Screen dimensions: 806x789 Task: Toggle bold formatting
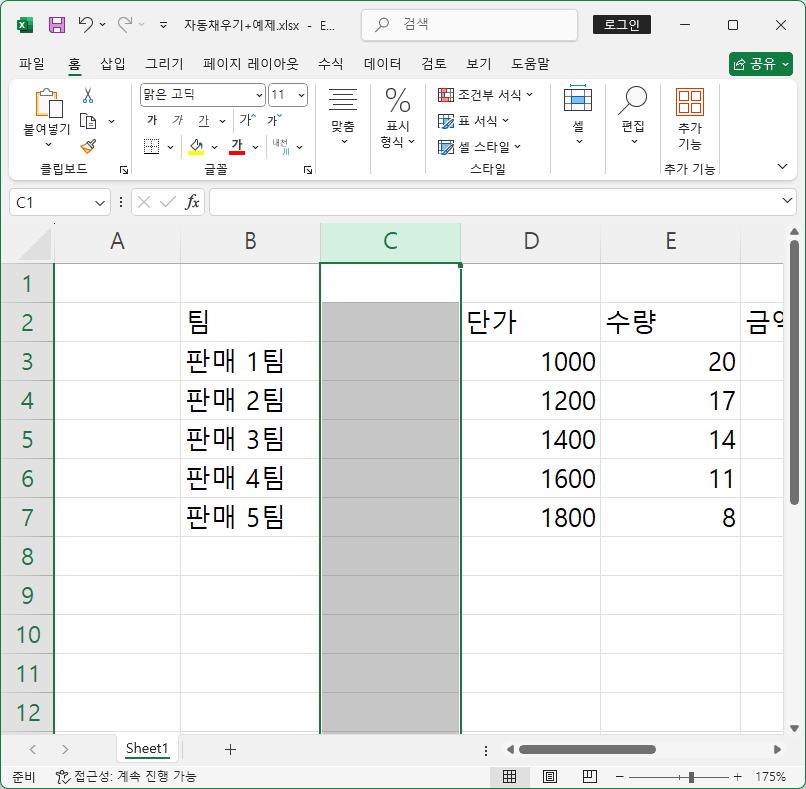[x=152, y=120]
